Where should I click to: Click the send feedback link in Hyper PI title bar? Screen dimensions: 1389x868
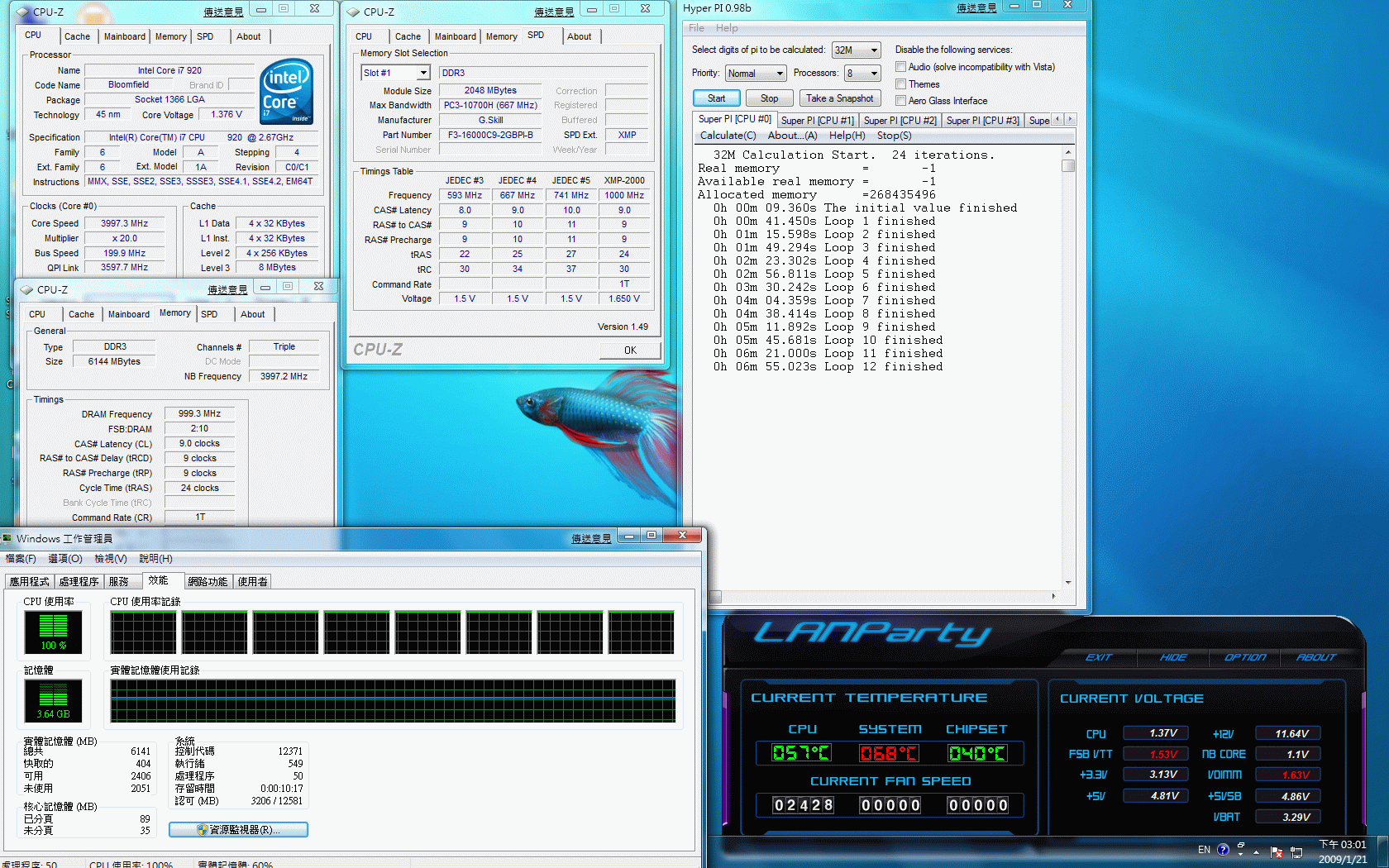pos(976,8)
